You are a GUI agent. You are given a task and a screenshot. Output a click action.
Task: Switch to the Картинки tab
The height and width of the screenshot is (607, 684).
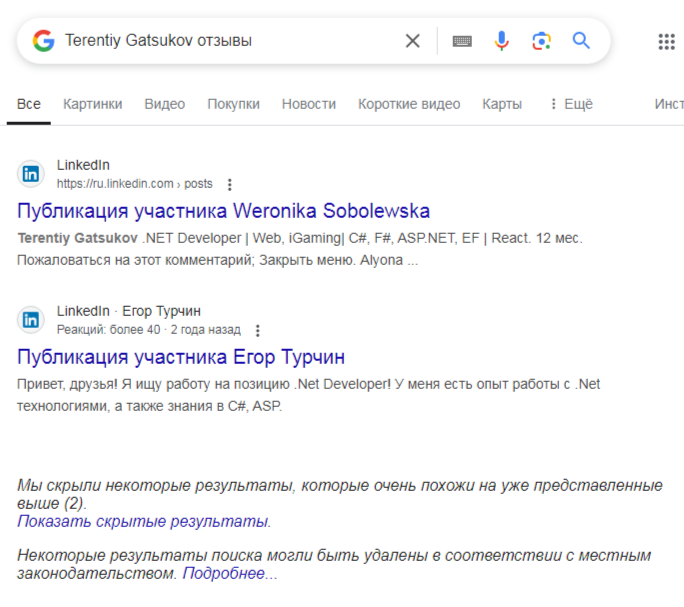click(x=92, y=104)
